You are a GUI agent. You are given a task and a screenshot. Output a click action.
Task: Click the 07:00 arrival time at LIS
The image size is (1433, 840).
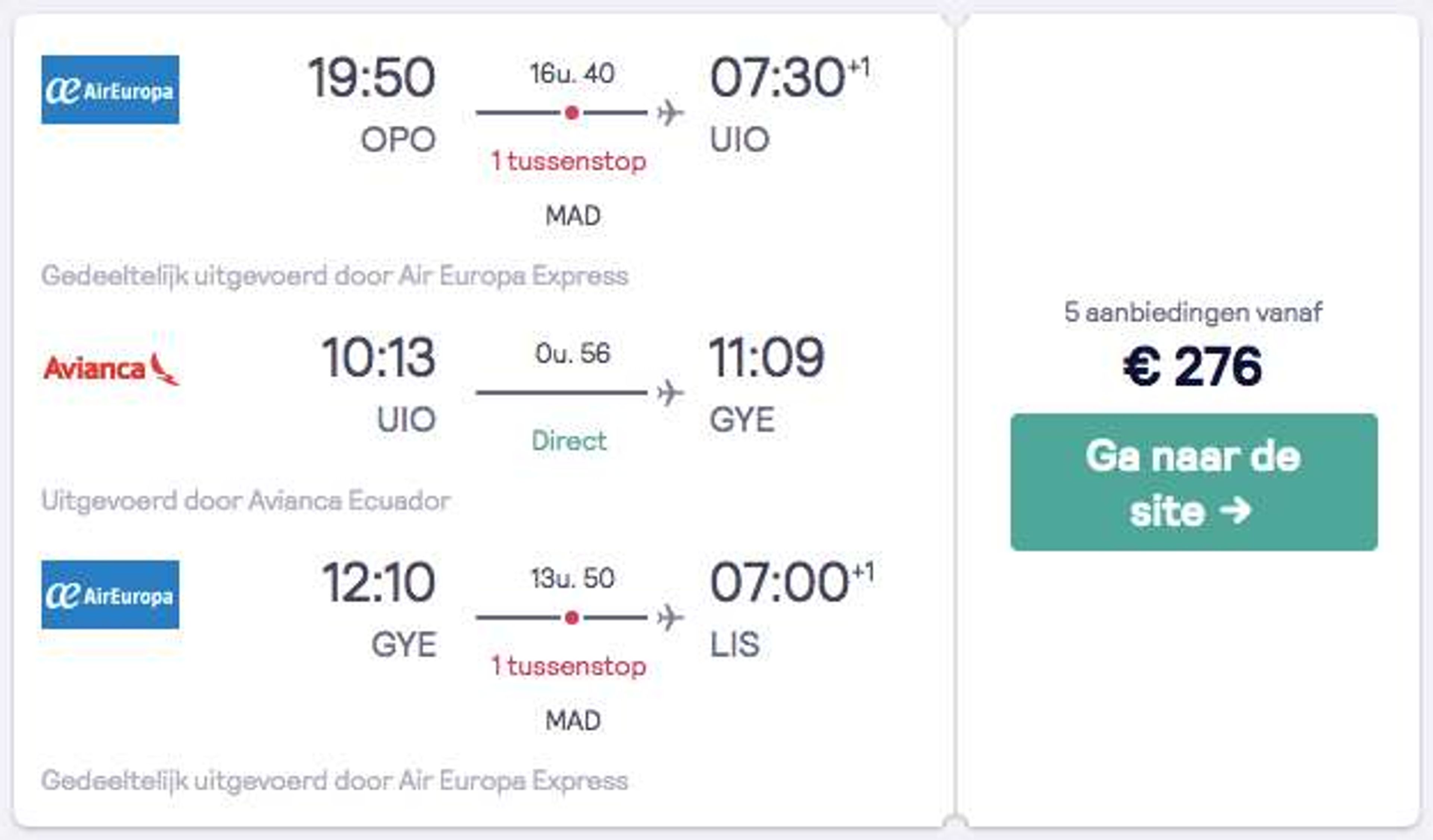tap(779, 582)
